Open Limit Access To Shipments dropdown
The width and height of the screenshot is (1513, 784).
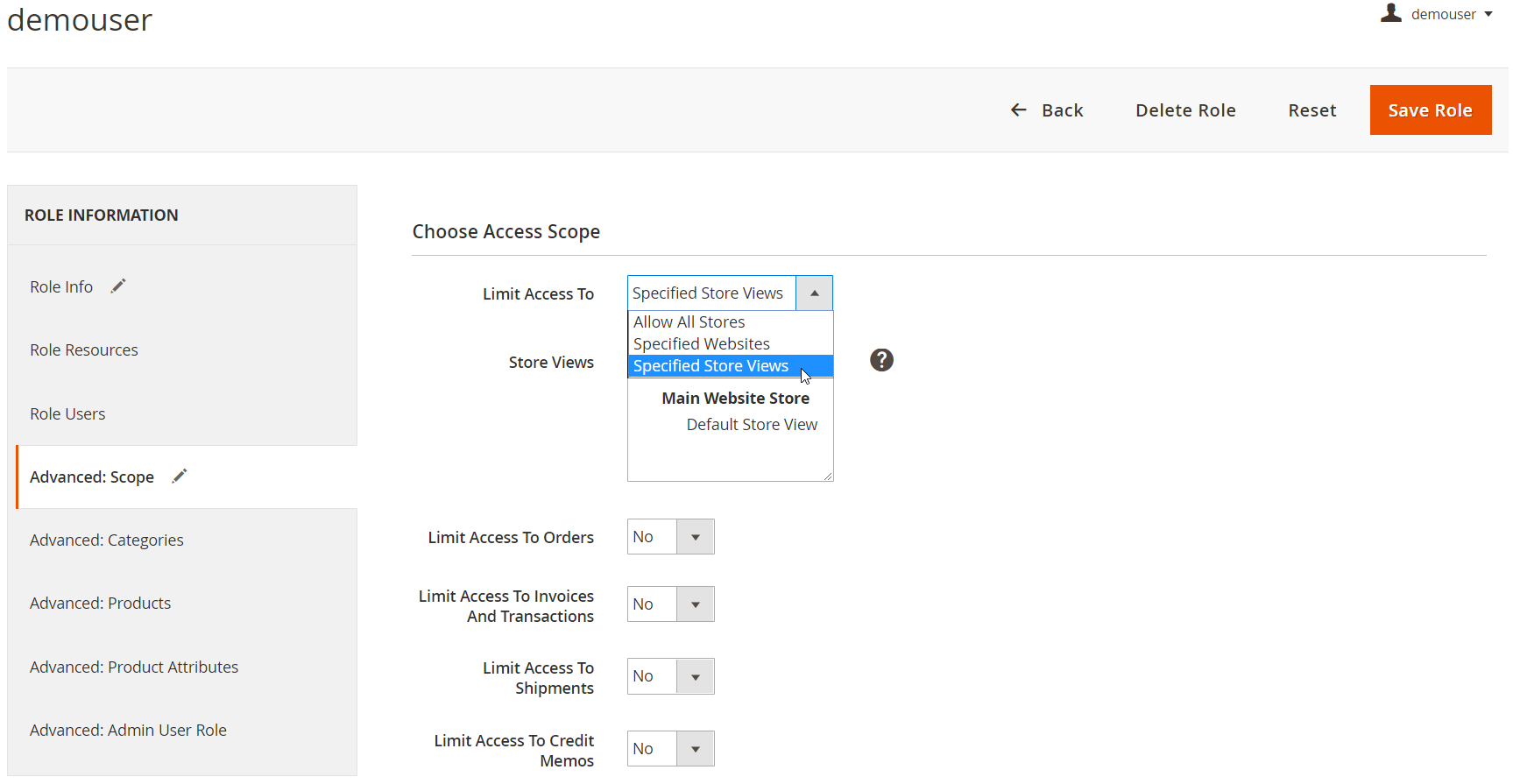[x=671, y=676]
